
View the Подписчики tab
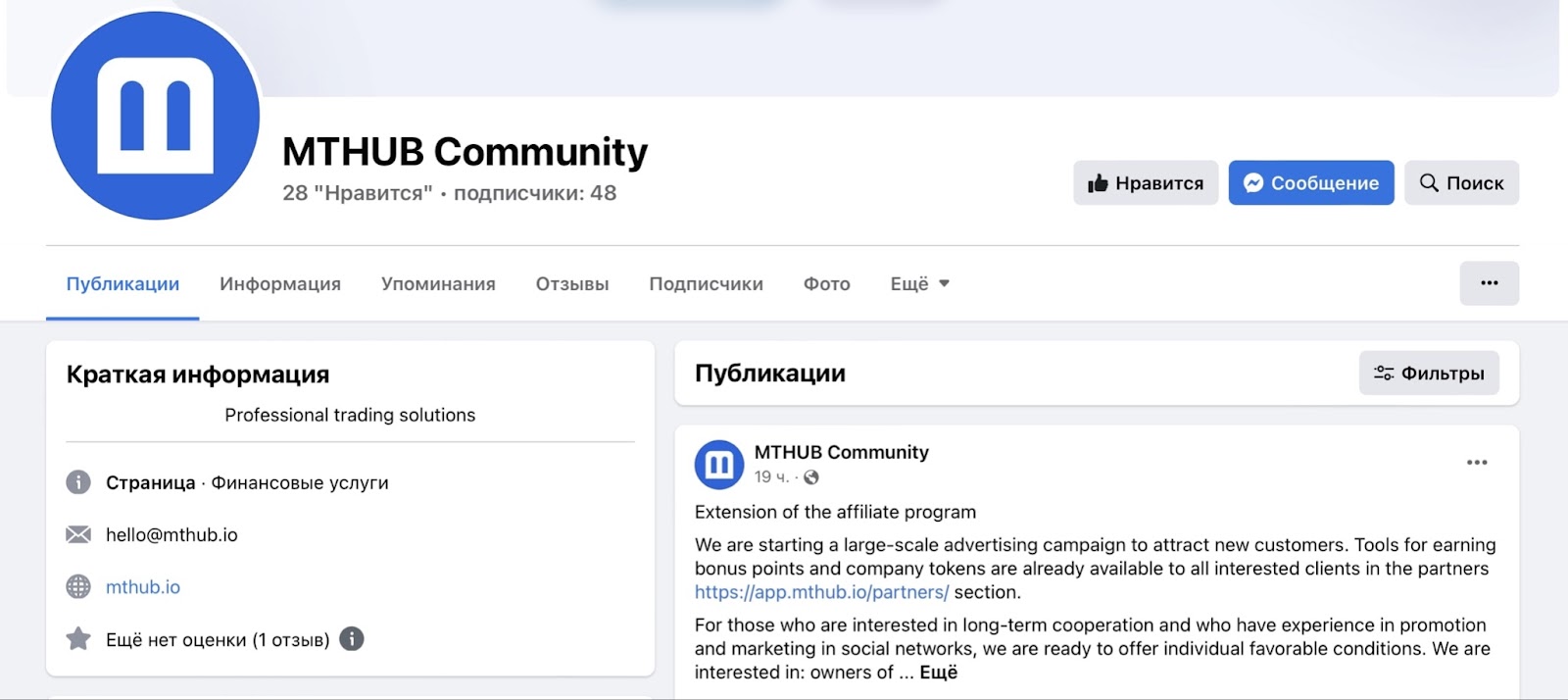coord(706,284)
